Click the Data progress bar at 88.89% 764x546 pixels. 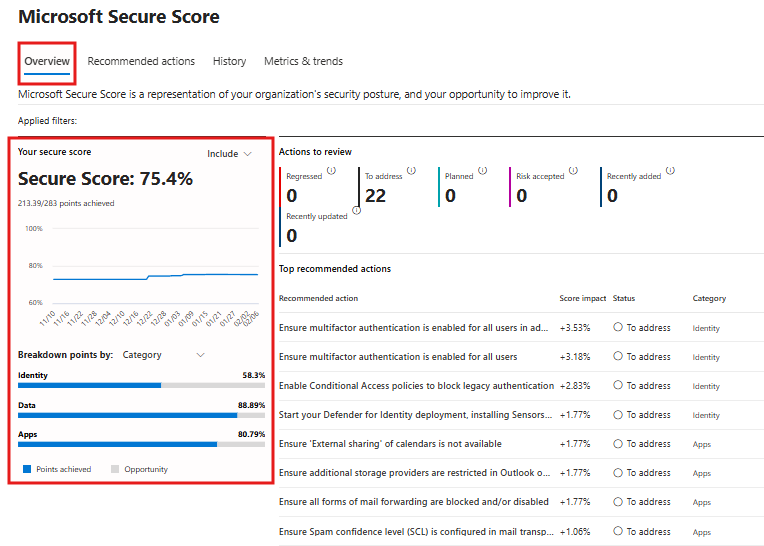click(x=141, y=415)
